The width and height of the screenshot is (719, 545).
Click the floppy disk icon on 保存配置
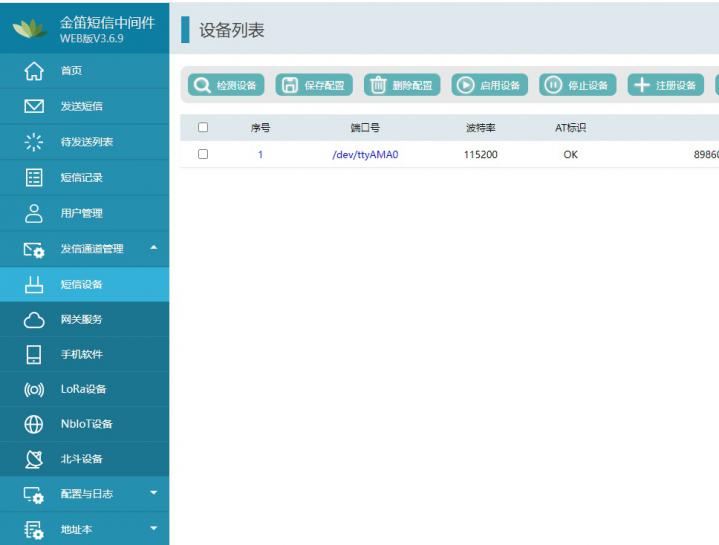[290, 85]
